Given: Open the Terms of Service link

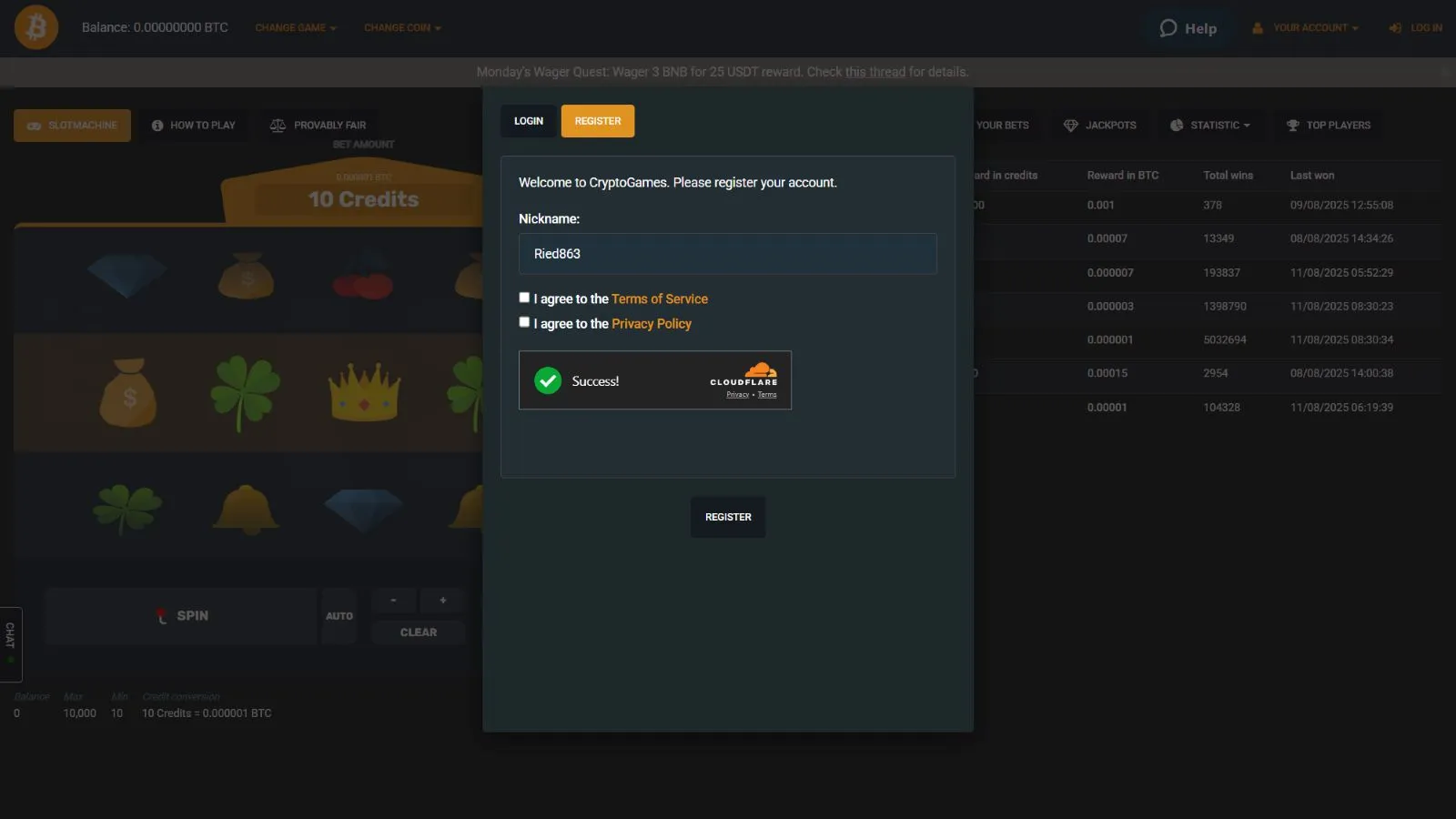Looking at the screenshot, I should pyautogui.click(x=659, y=298).
